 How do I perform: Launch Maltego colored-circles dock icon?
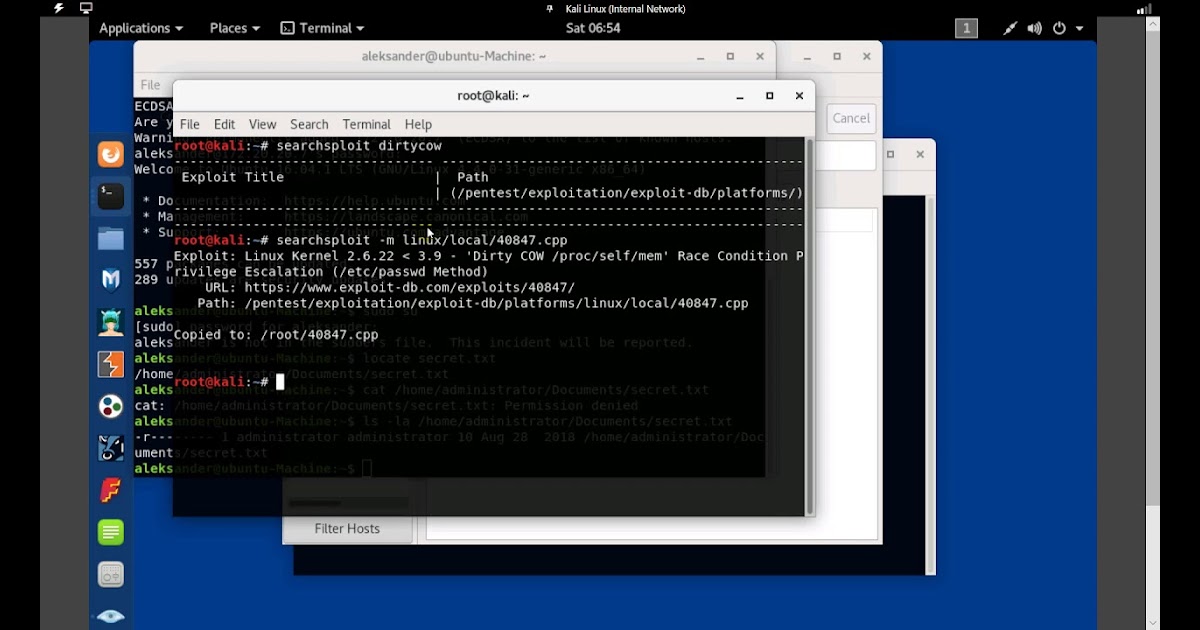pyautogui.click(x=111, y=406)
